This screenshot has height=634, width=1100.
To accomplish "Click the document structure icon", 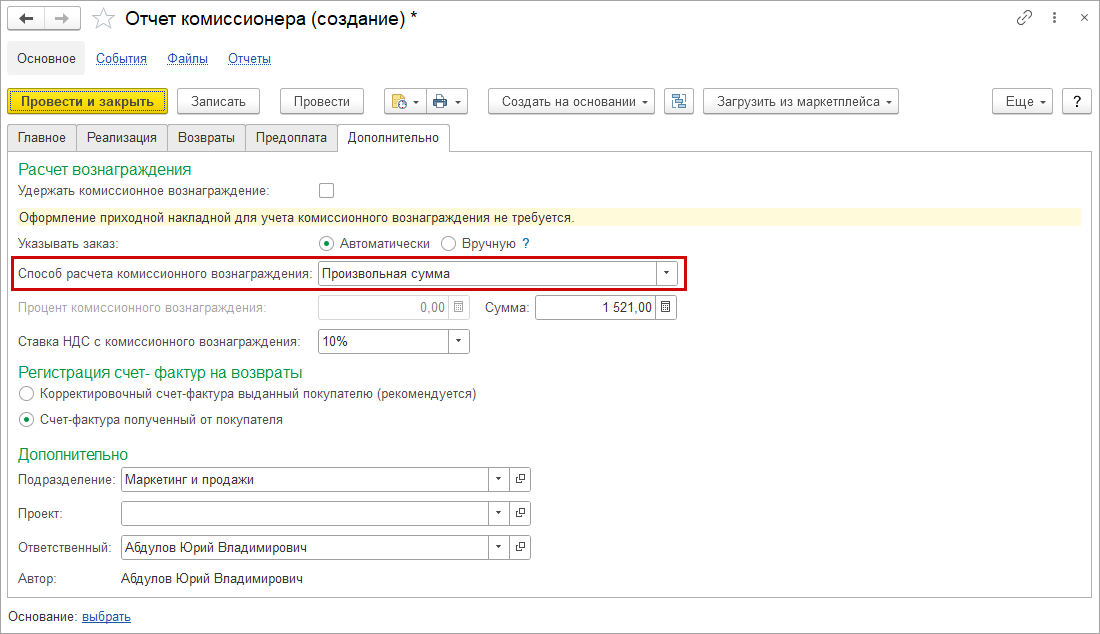I will 679,101.
